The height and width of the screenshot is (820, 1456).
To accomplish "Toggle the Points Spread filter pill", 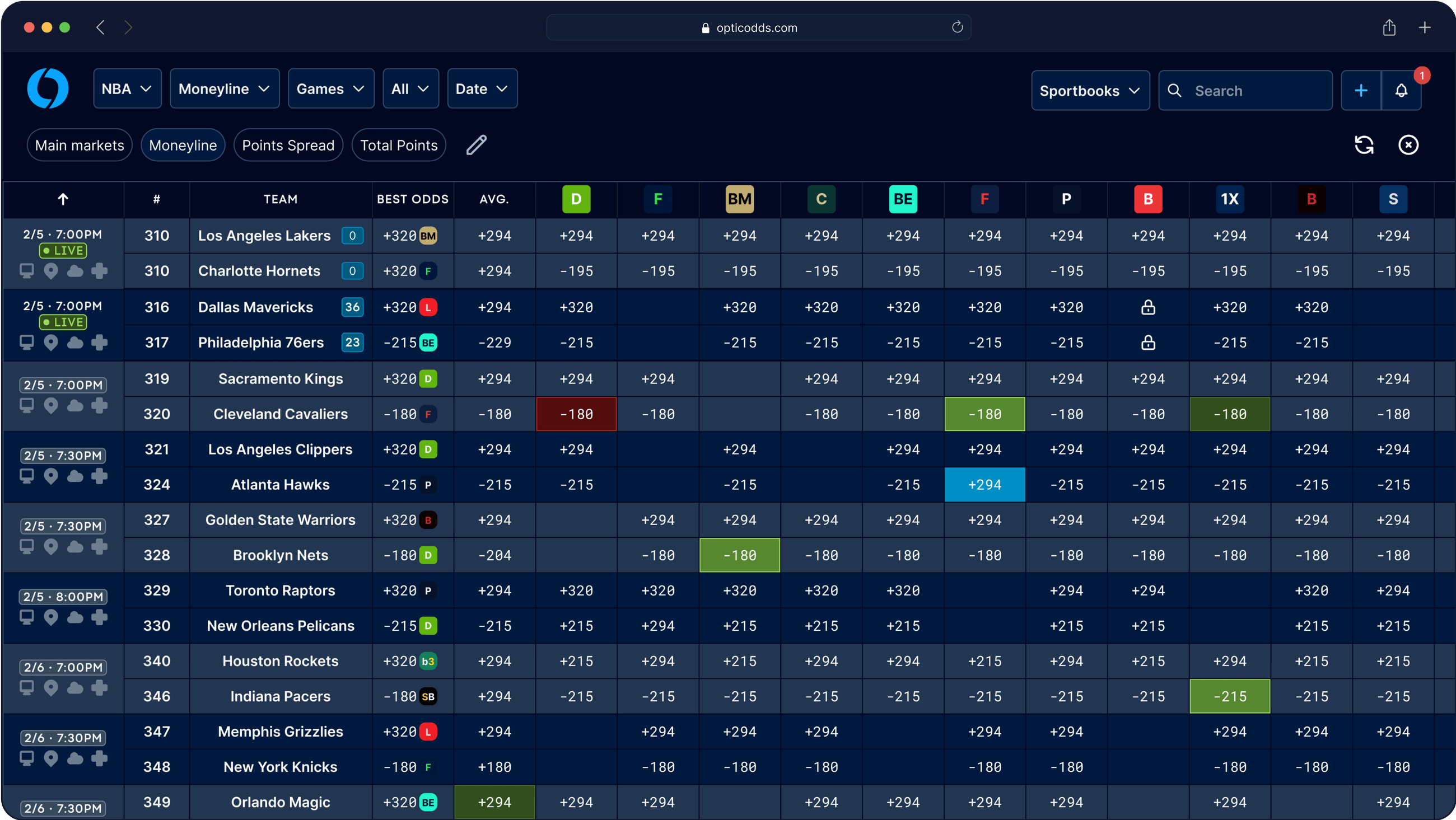I will click(288, 144).
